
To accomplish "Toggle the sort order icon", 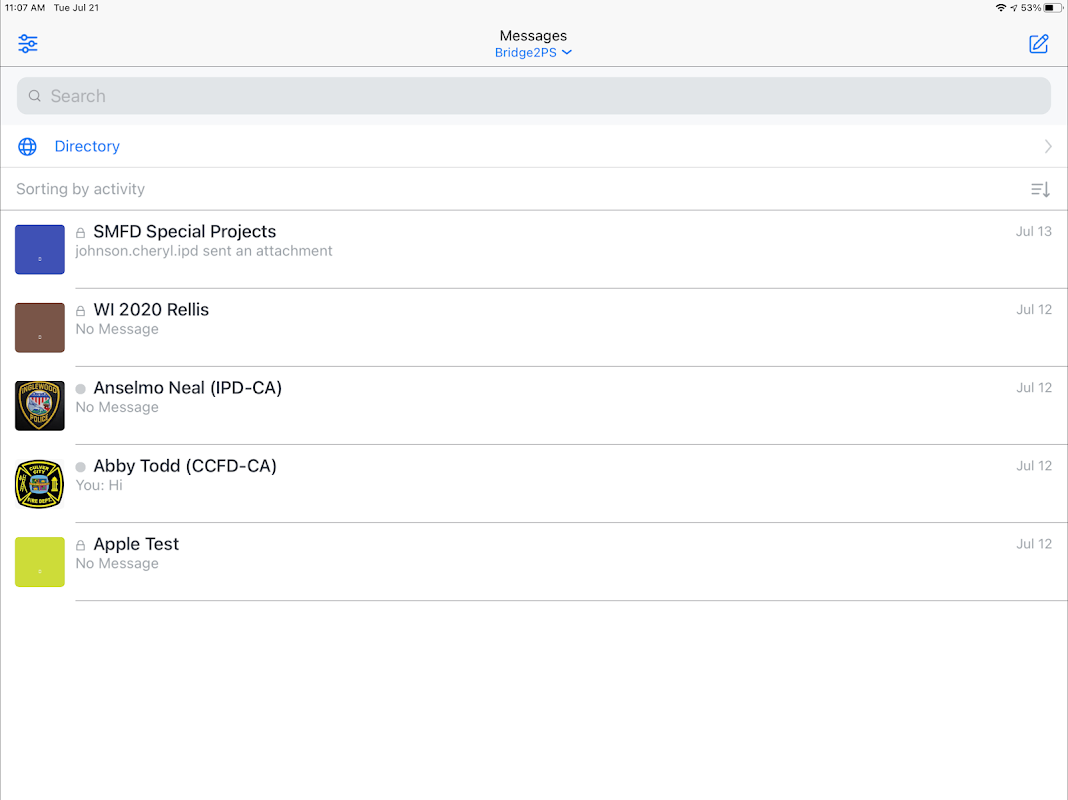I will pos(1040,190).
